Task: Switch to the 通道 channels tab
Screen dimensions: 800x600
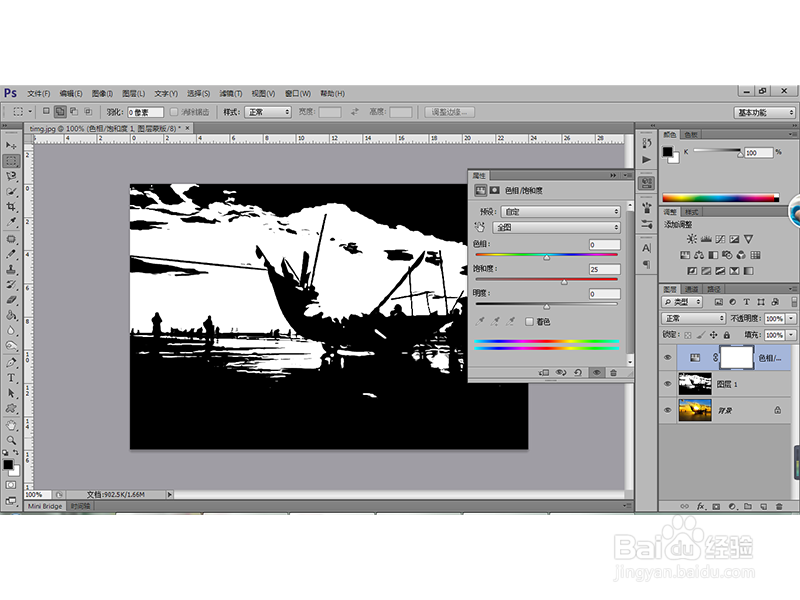Action: tap(691, 289)
